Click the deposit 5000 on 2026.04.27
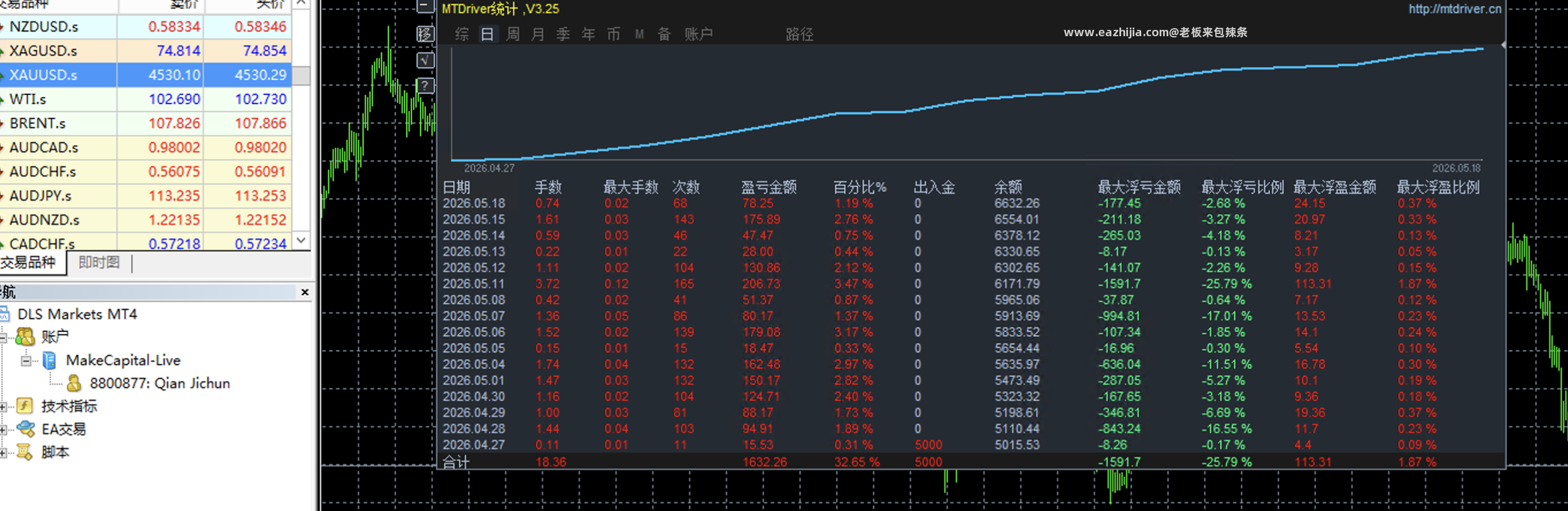The image size is (1568, 511). 928,446
